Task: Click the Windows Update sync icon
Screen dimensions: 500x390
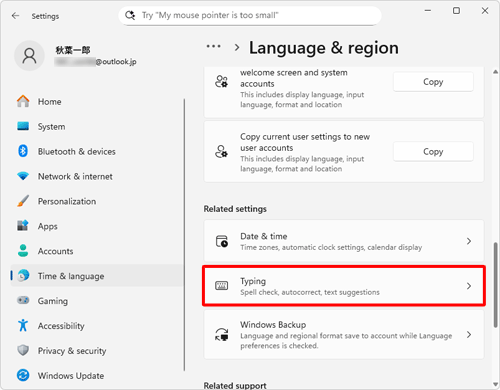Action: coord(23,375)
